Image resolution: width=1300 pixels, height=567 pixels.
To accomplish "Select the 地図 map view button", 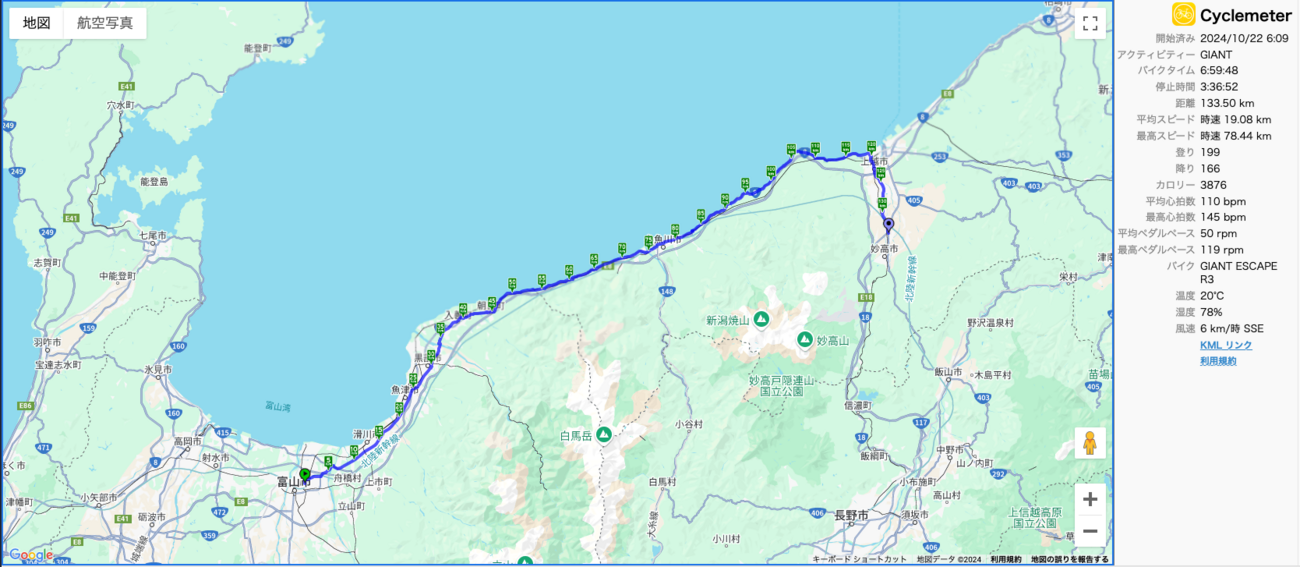I will coord(37,23).
